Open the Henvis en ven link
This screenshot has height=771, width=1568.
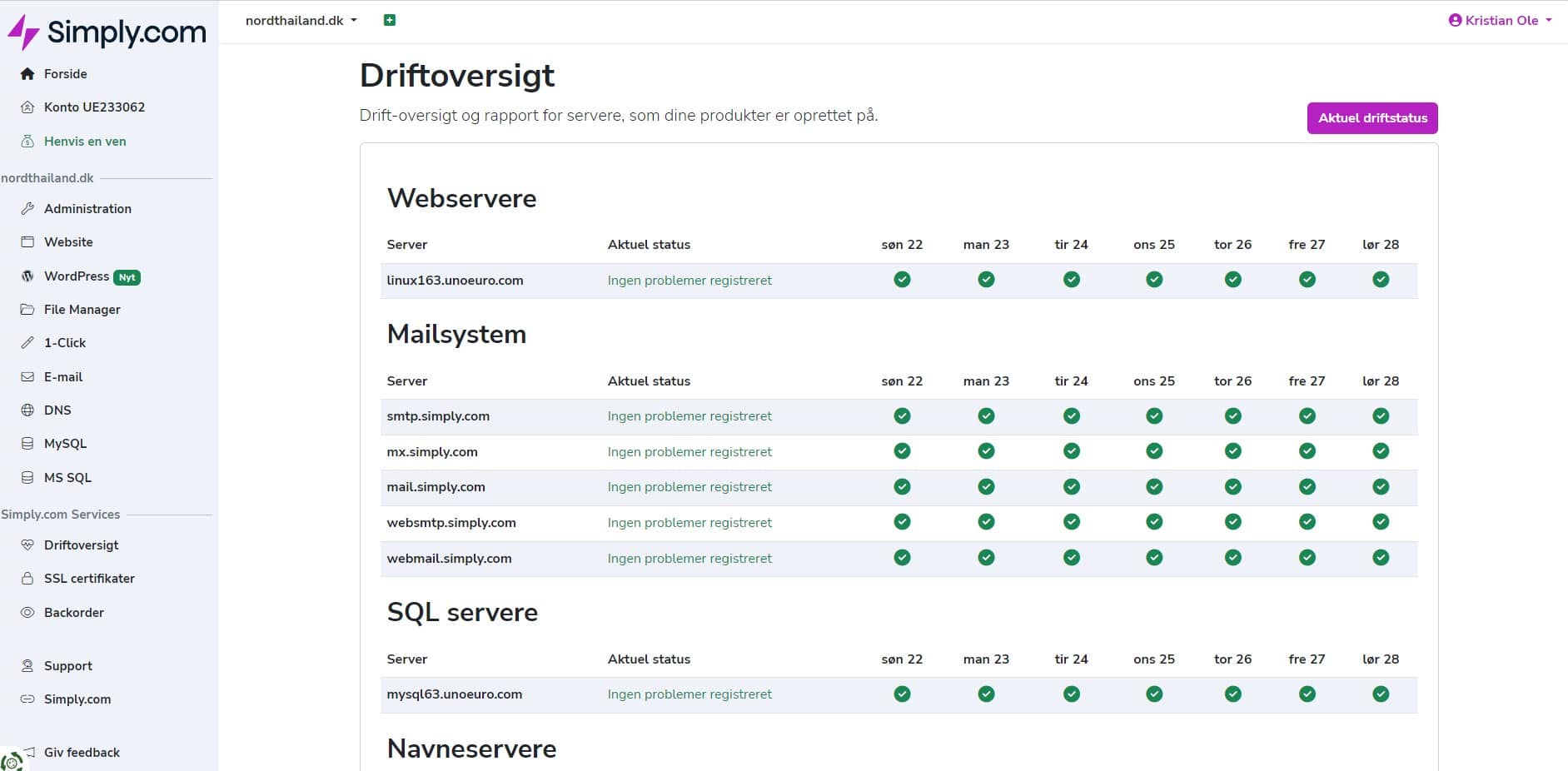85,141
